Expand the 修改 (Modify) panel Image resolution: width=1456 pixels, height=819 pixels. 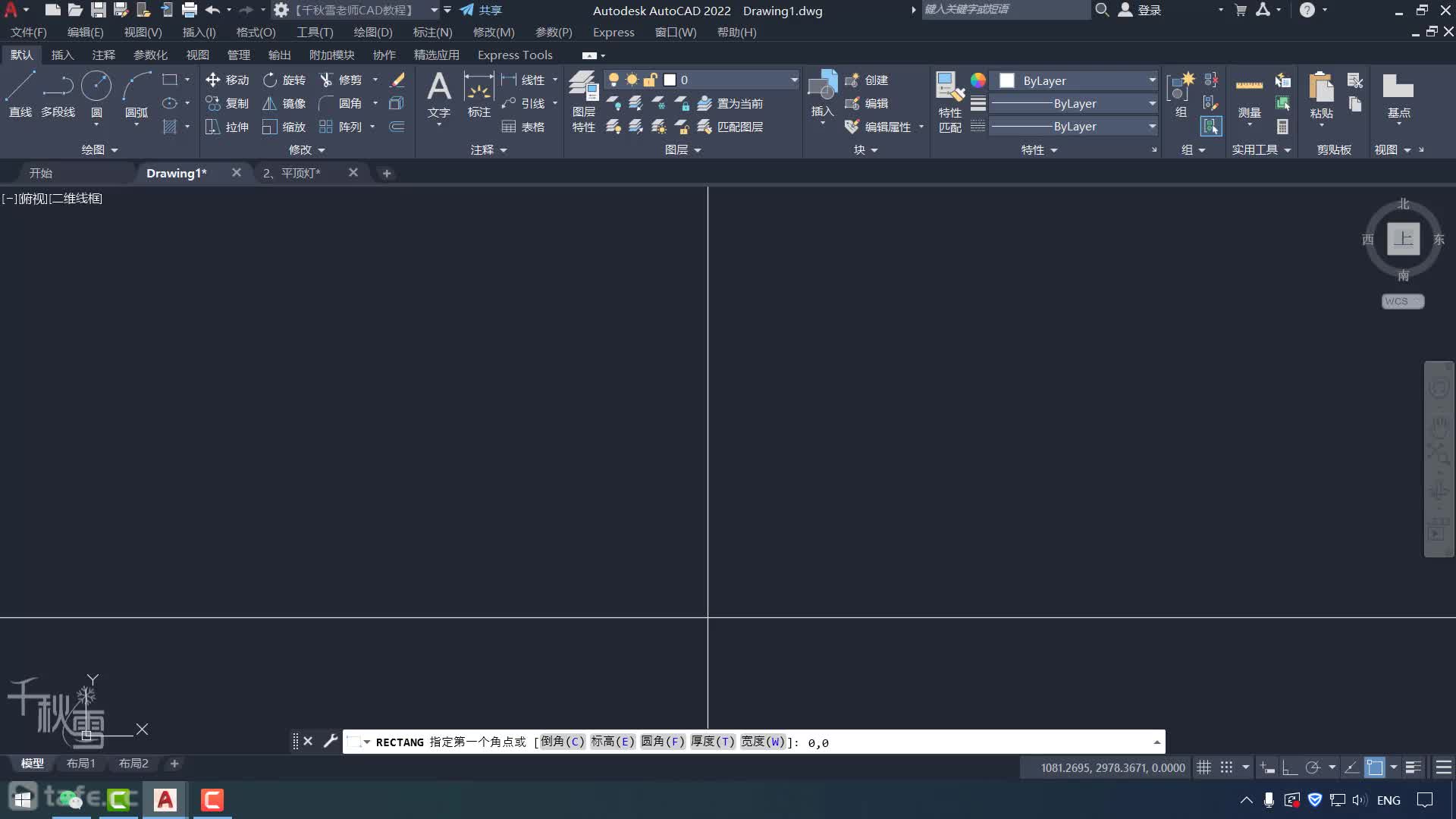(307, 150)
